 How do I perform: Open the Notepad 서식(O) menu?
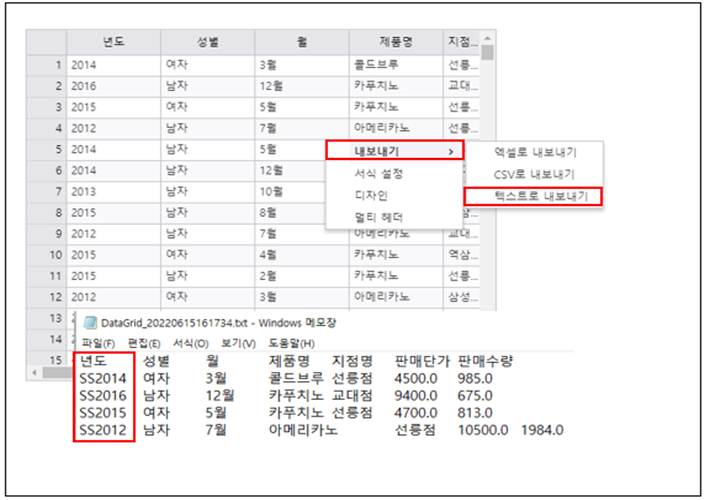pyautogui.click(x=189, y=343)
